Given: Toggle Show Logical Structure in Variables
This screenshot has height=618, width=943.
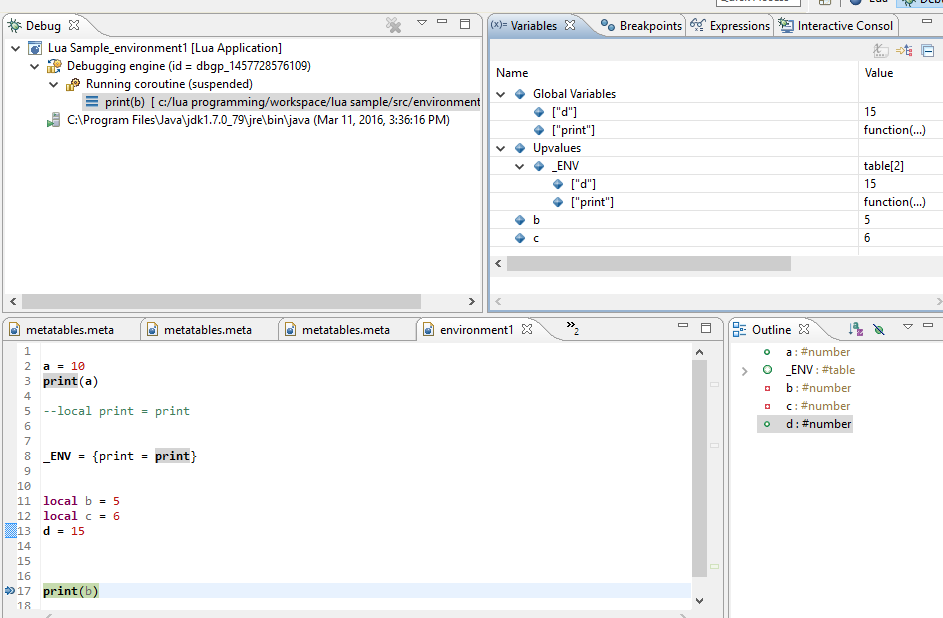Looking at the screenshot, I should tap(904, 50).
